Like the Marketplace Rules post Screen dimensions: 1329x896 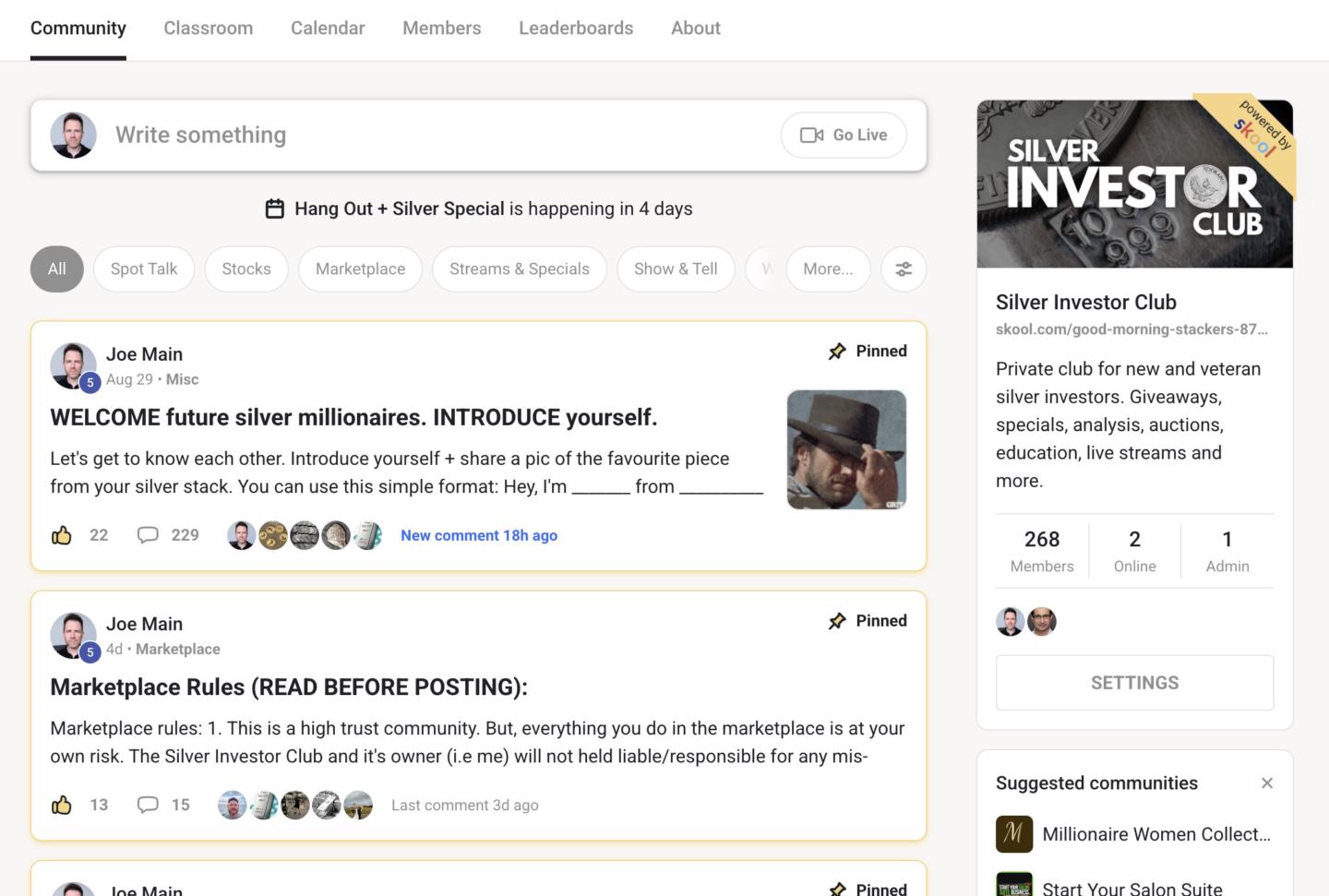point(62,805)
